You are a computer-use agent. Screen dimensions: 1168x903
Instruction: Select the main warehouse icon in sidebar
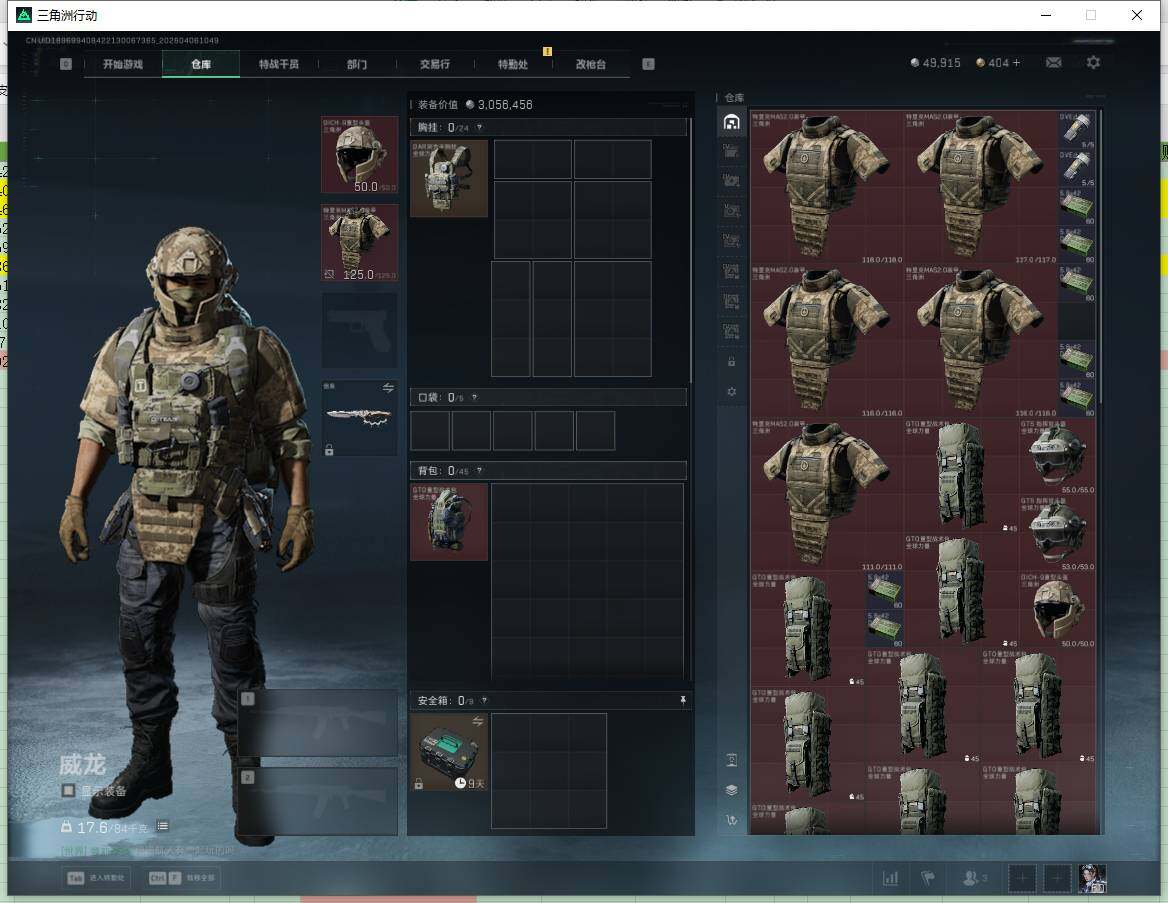731,122
